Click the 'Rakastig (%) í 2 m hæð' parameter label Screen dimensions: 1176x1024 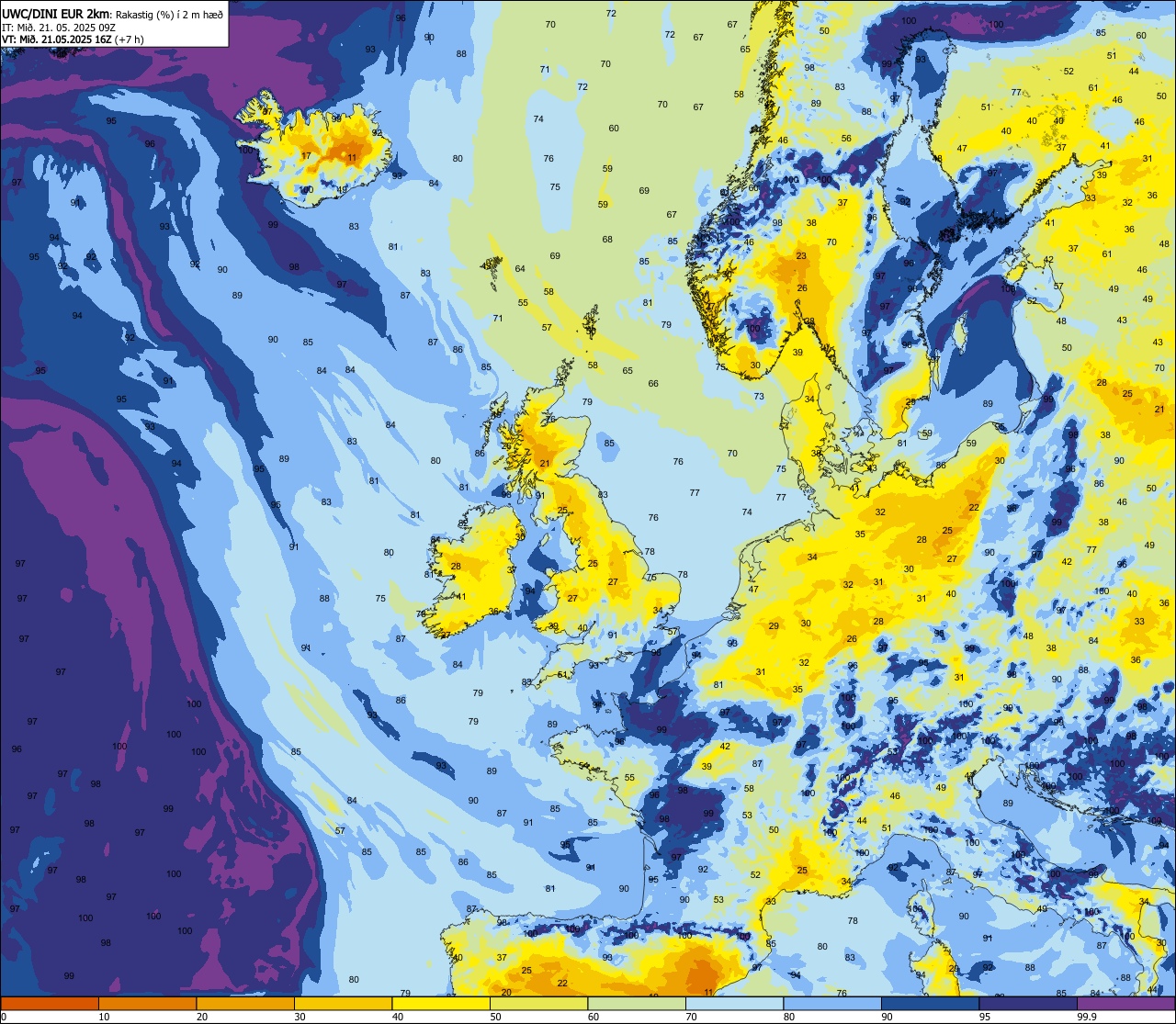[x=170, y=14]
